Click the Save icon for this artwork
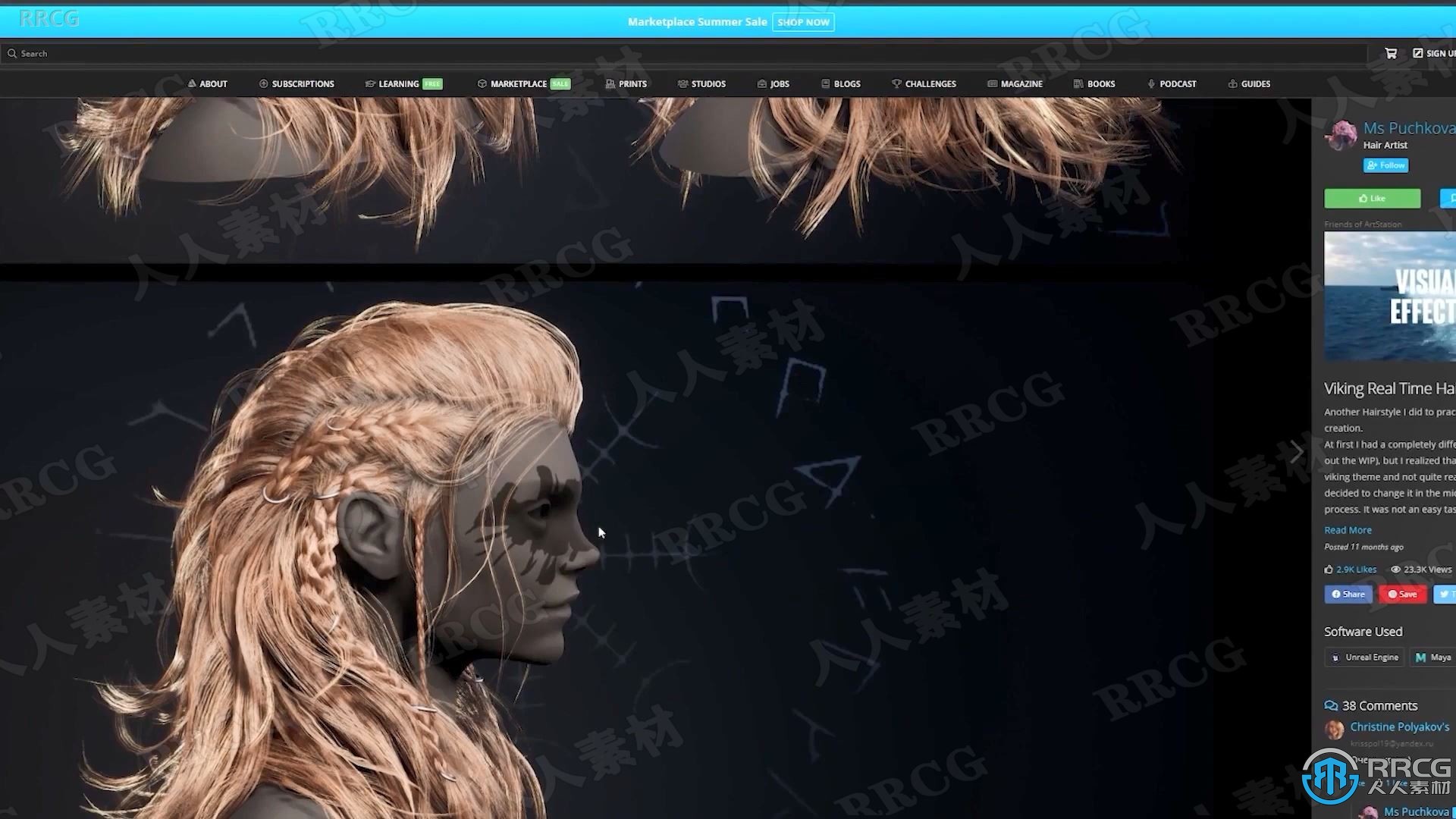This screenshot has width=1456, height=819. coord(1401,594)
